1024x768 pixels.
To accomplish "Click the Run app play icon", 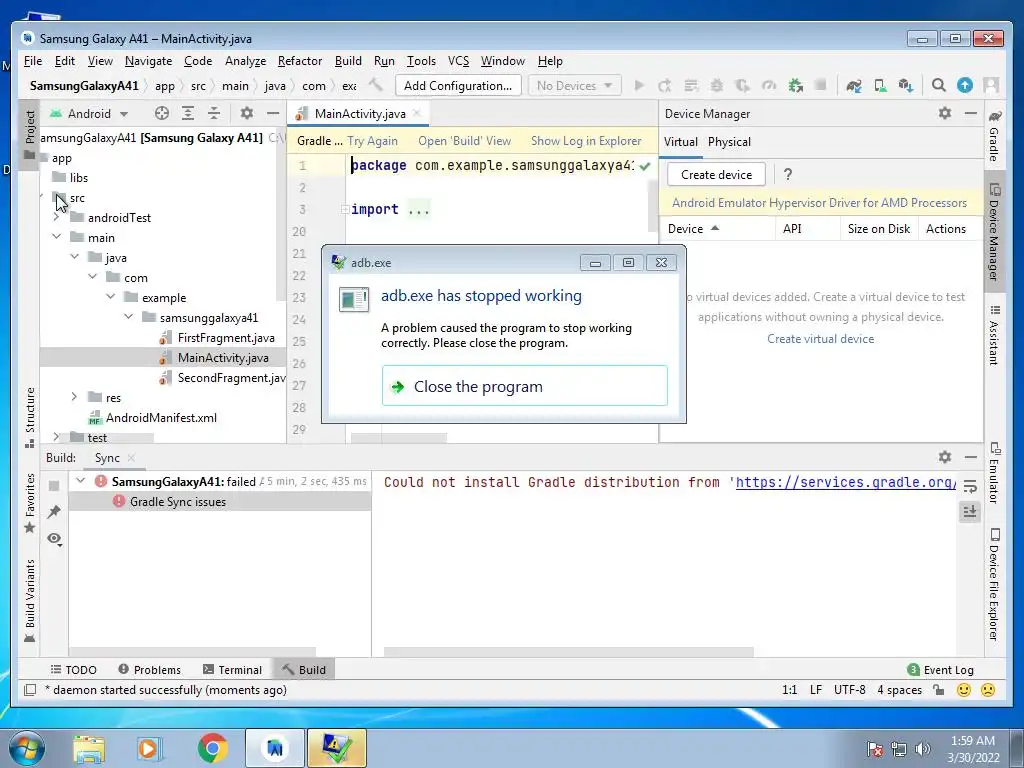I will [639, 86].
